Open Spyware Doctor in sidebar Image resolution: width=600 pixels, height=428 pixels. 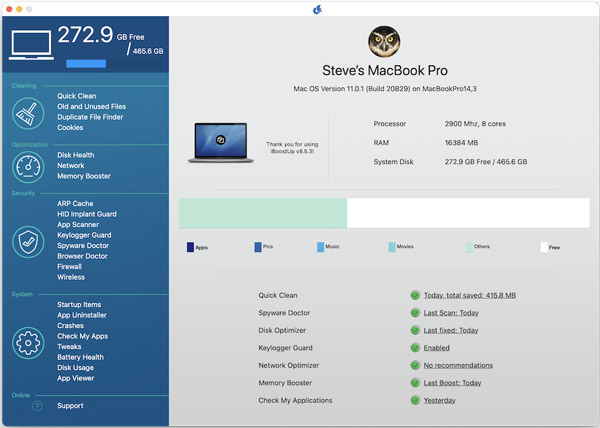click(x=83, y=246)
